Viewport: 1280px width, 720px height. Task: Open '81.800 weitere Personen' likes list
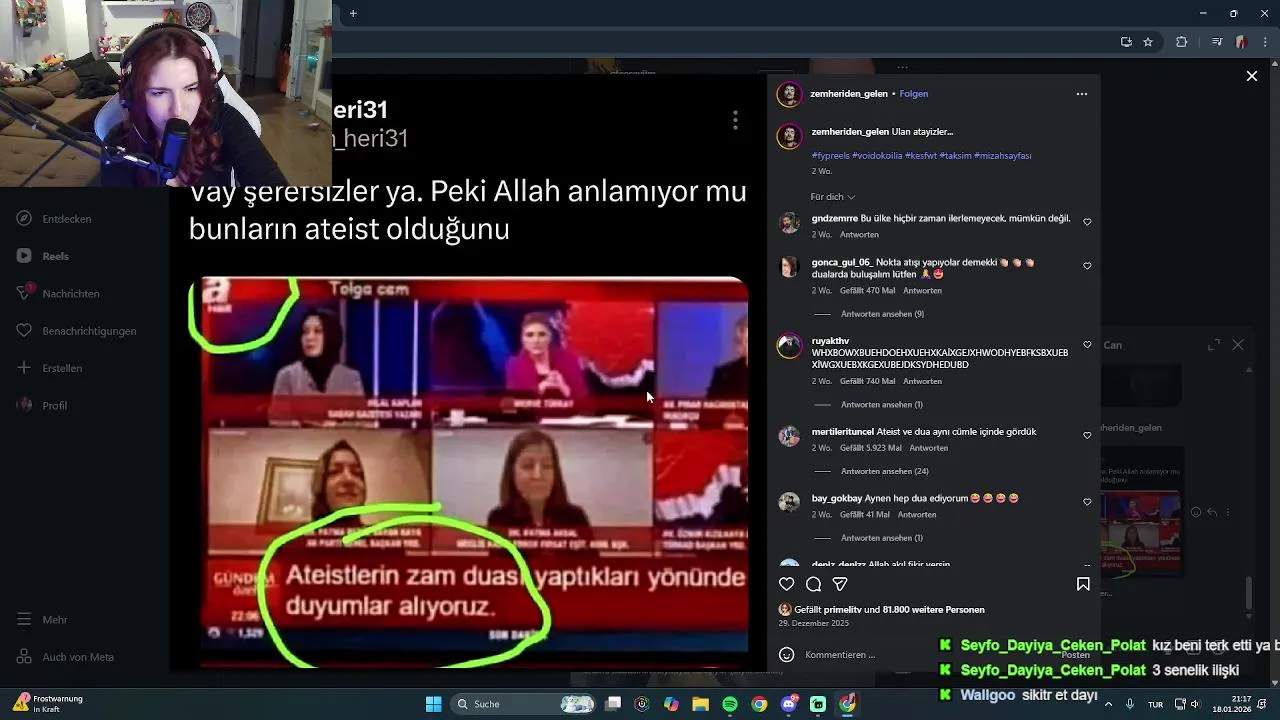(x=934, y=610)
